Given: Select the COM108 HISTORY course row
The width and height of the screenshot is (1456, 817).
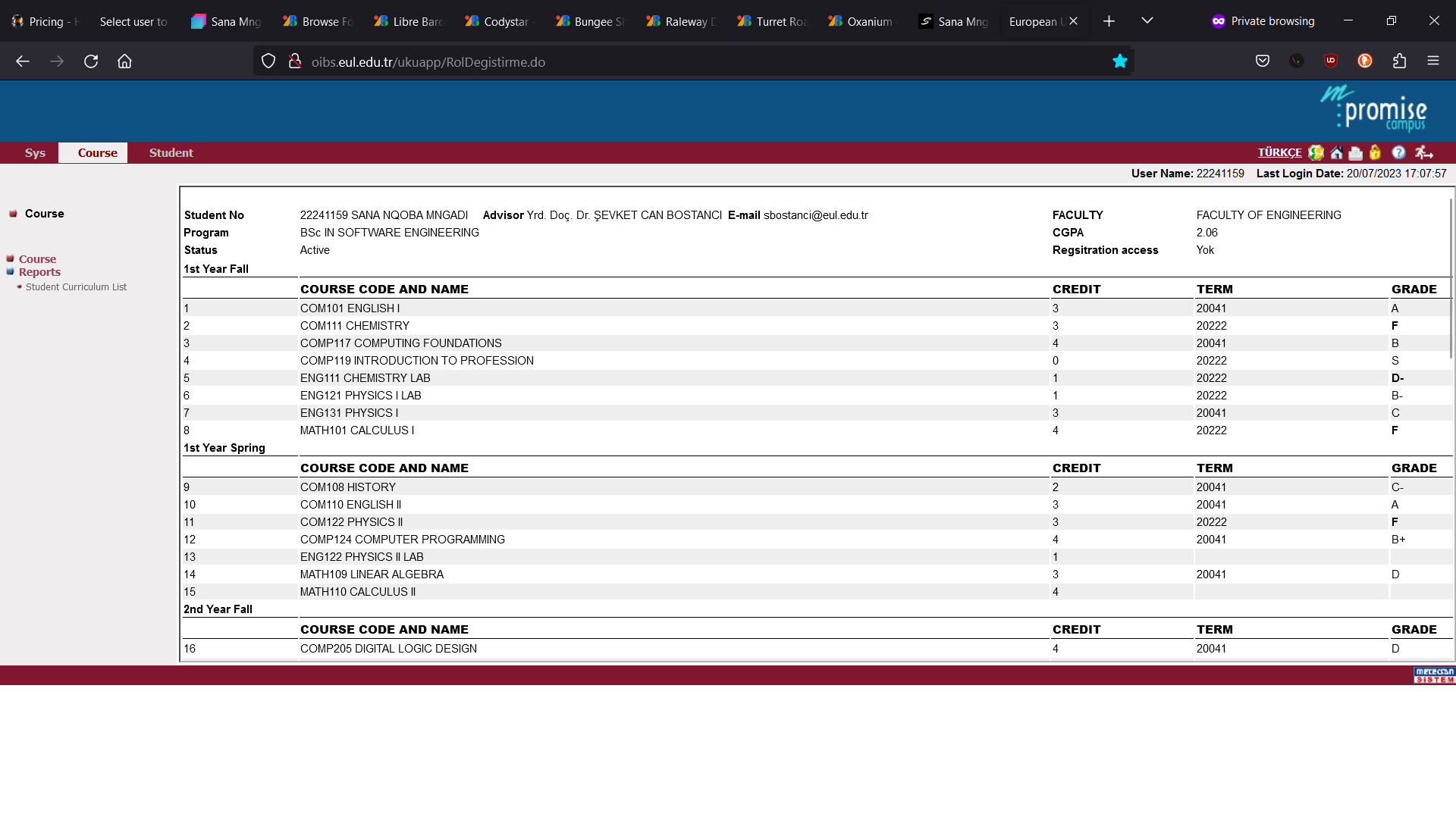Looking at the screenshot, I should 817,487.
